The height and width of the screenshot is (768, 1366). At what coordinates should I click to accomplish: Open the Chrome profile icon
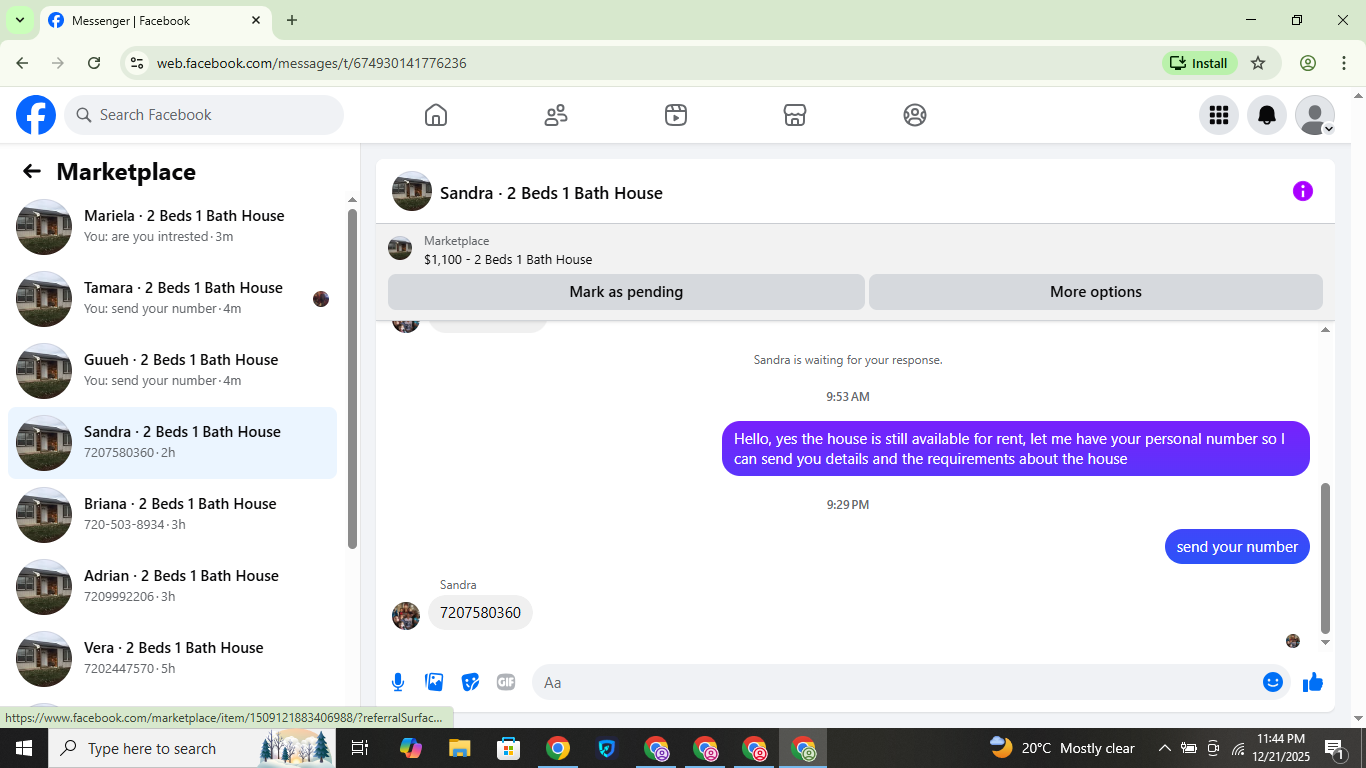pos(1308,63)
